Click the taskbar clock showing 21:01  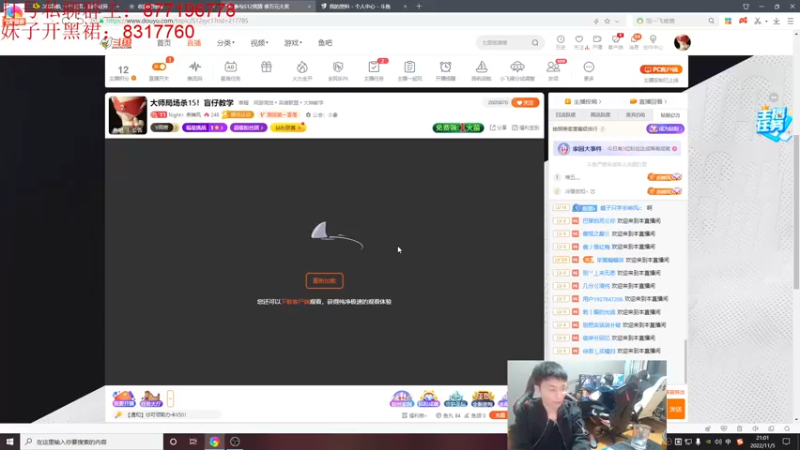coord(762,441)
